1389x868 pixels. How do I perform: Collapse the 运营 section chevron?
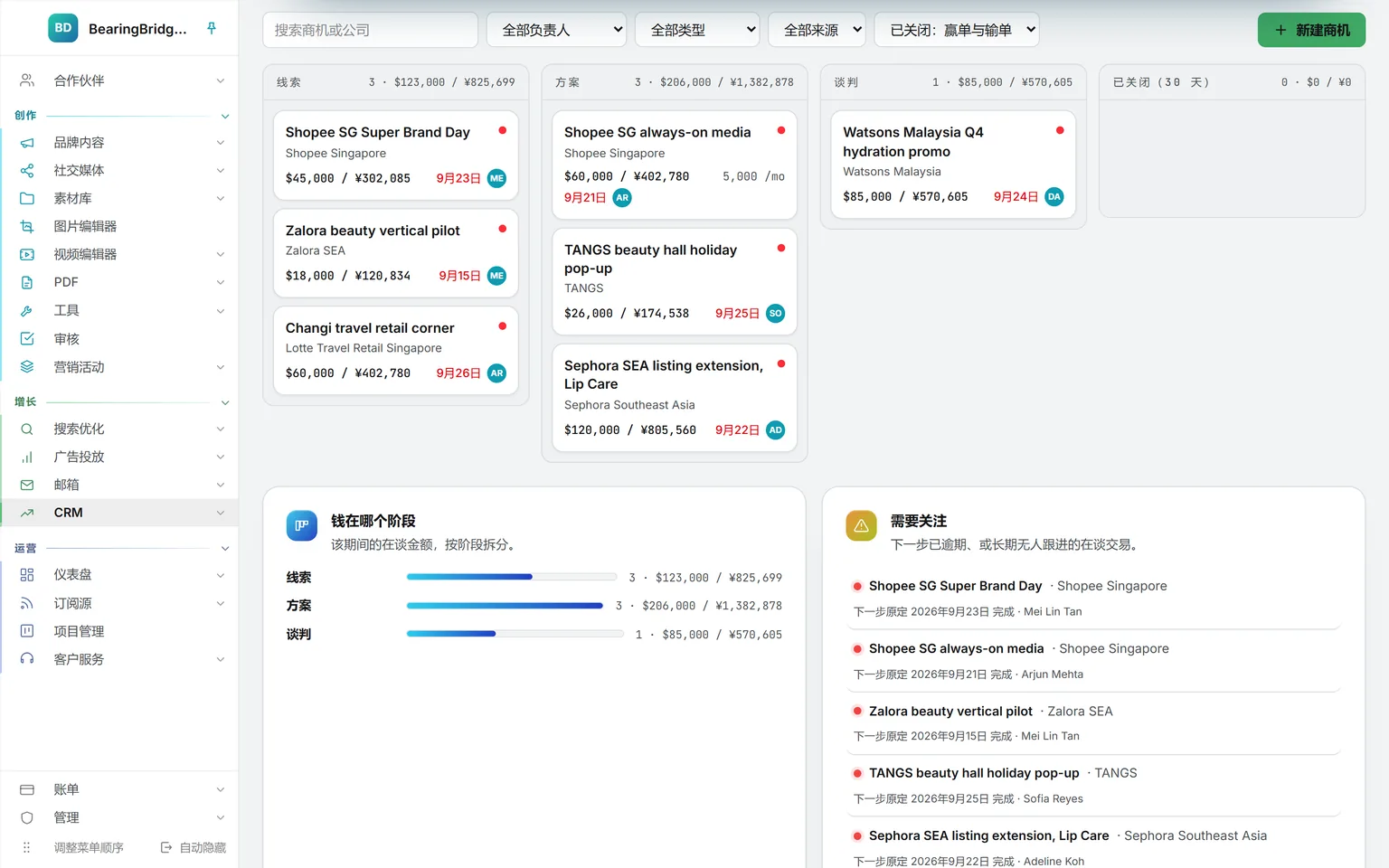[225, 549]
